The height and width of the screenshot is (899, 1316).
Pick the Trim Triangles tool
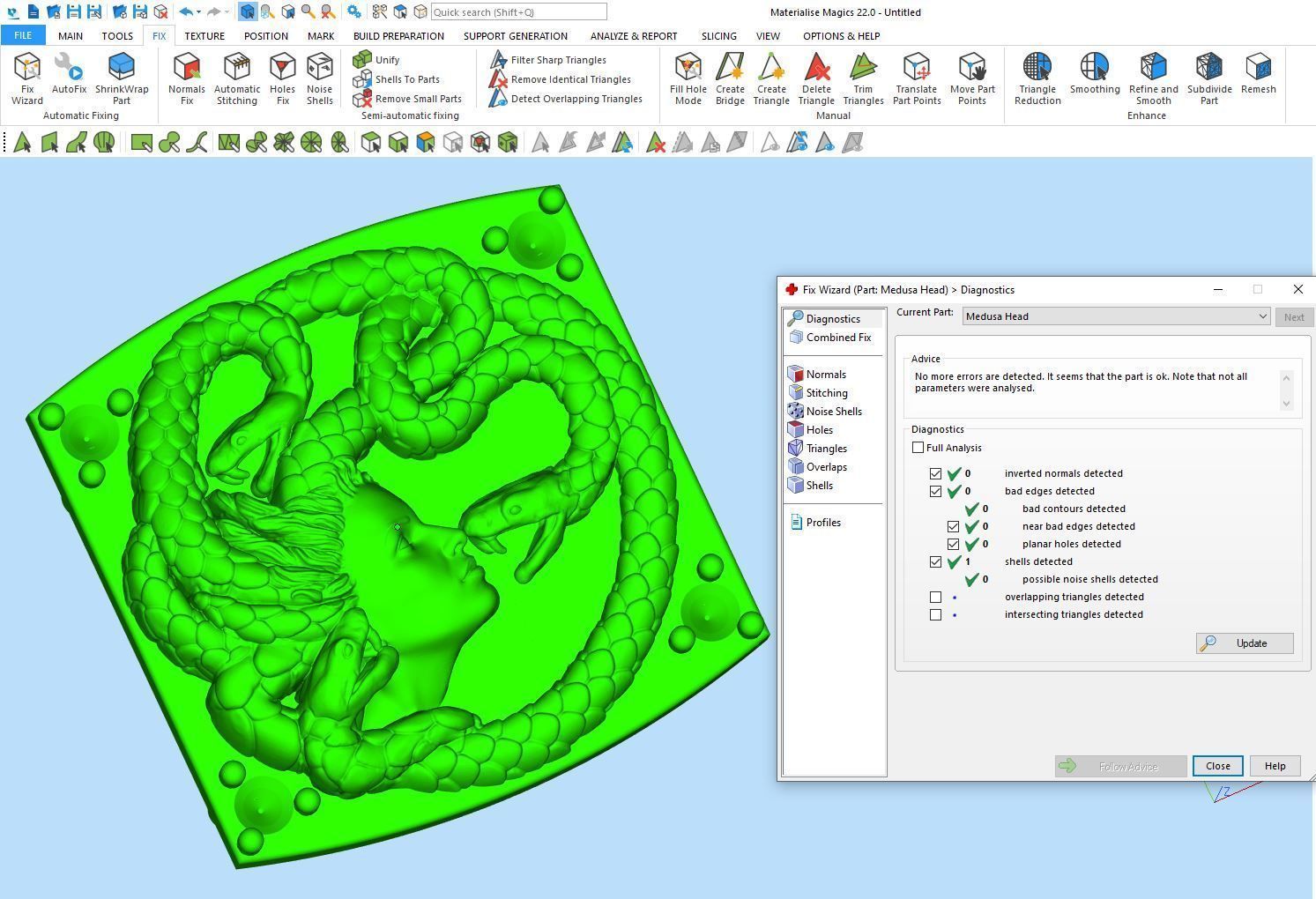pos(863,79)
